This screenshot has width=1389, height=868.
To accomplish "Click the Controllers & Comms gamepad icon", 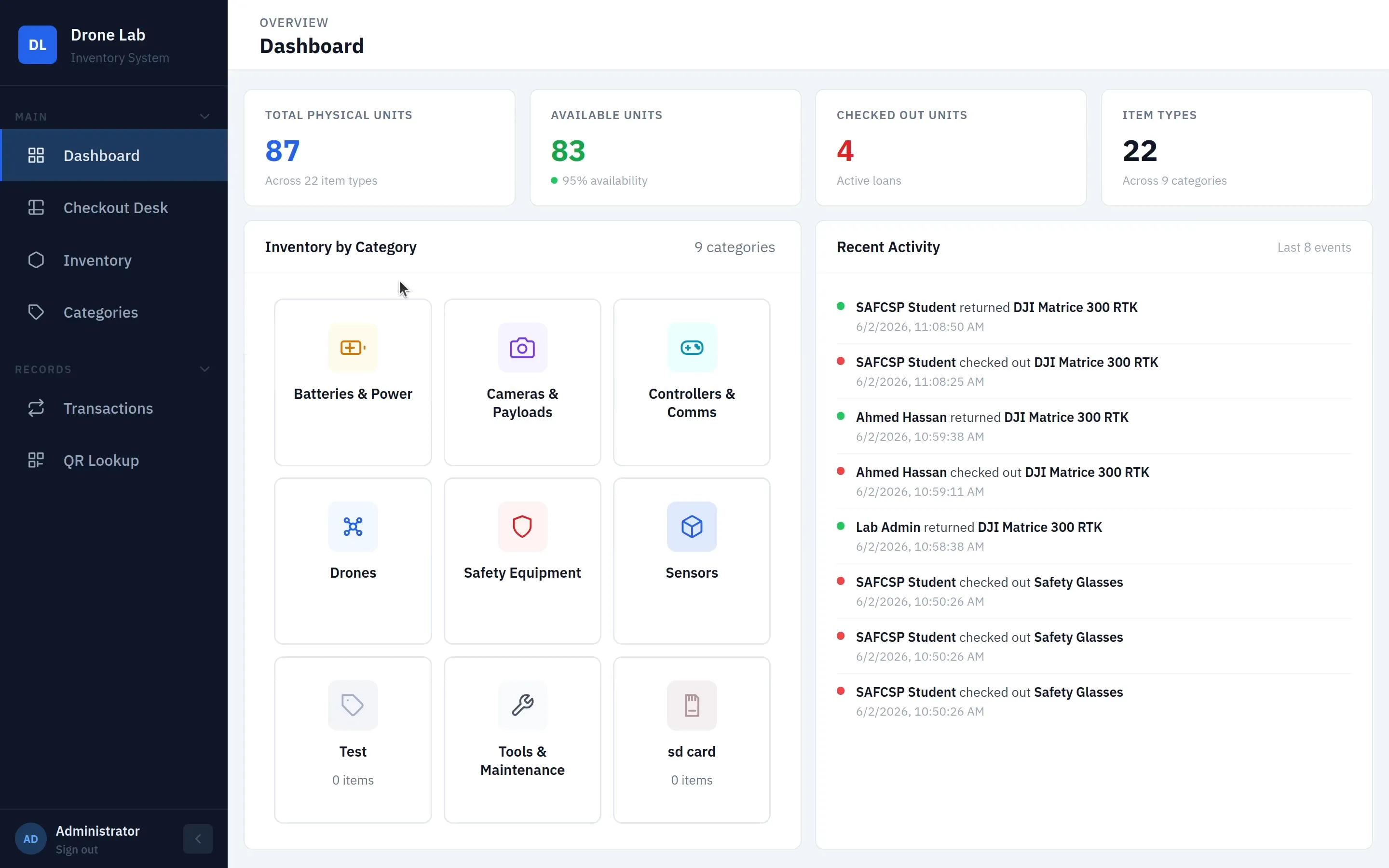I will click(692, 348).
